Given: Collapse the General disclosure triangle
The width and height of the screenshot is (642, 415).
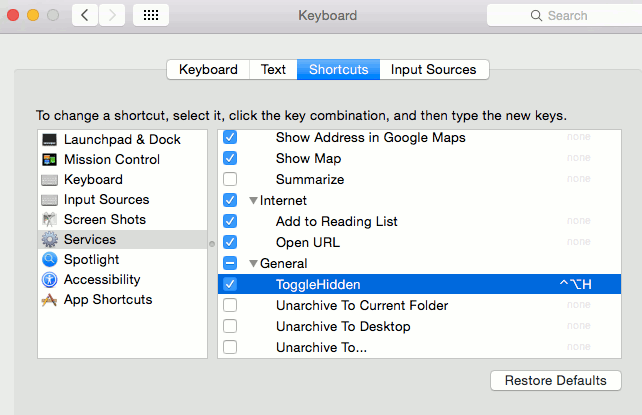Looking at the screenshot, I should [x=253, y=264].
